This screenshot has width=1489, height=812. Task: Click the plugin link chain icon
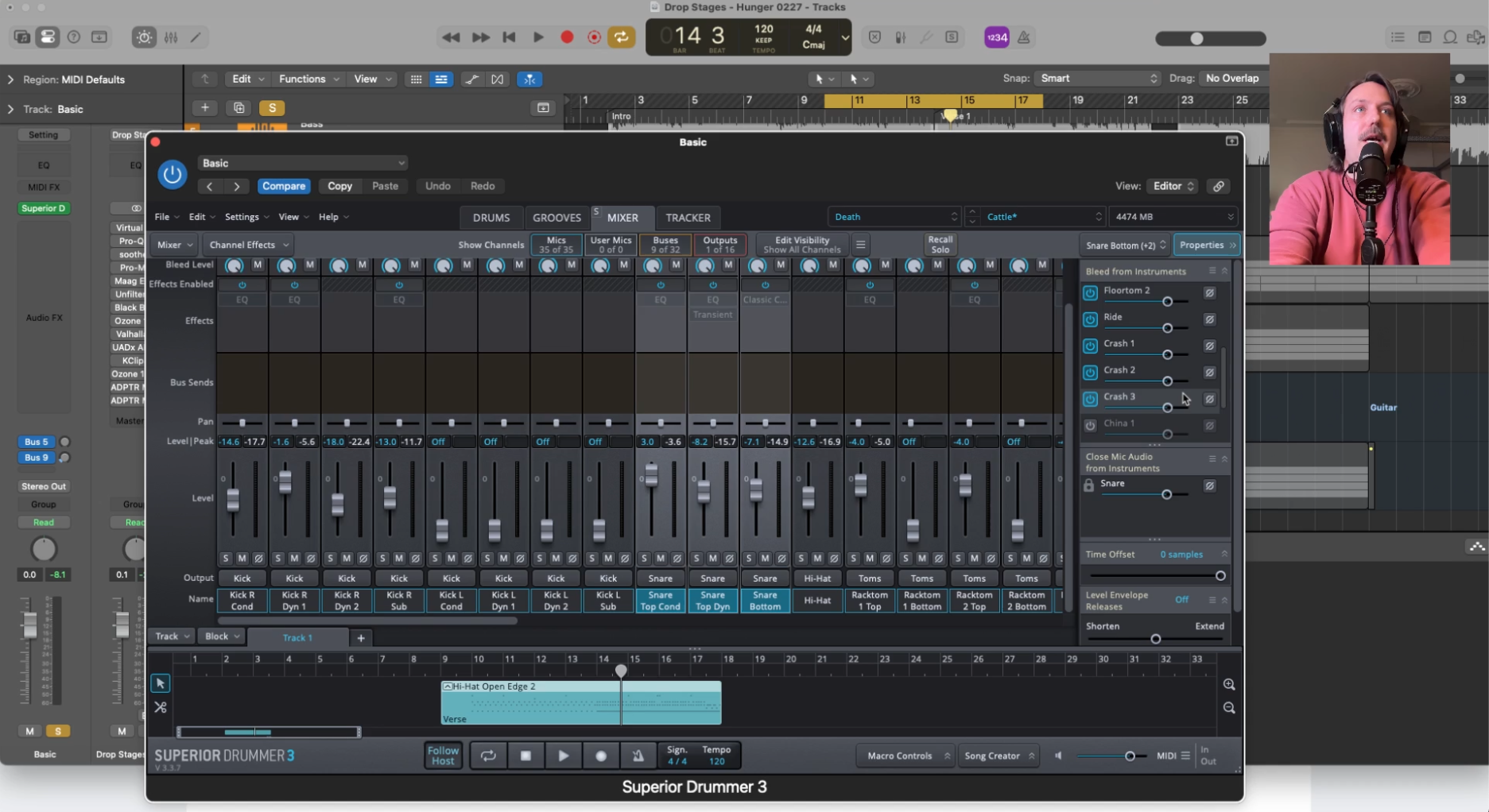pyautogui.click(x=1218, y=186)
